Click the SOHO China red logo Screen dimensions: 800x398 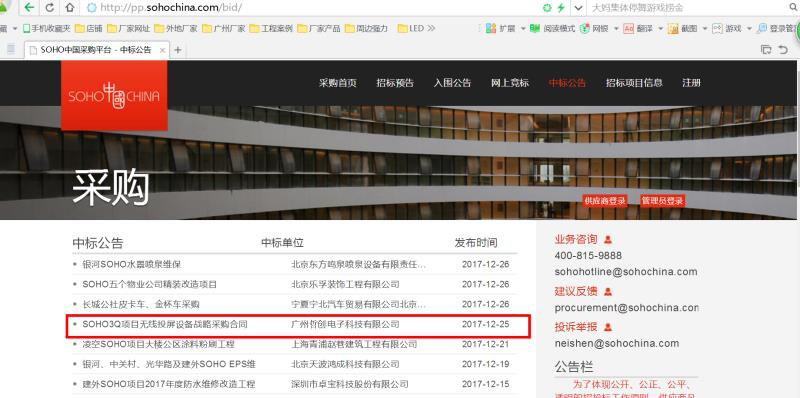(114, 95)
